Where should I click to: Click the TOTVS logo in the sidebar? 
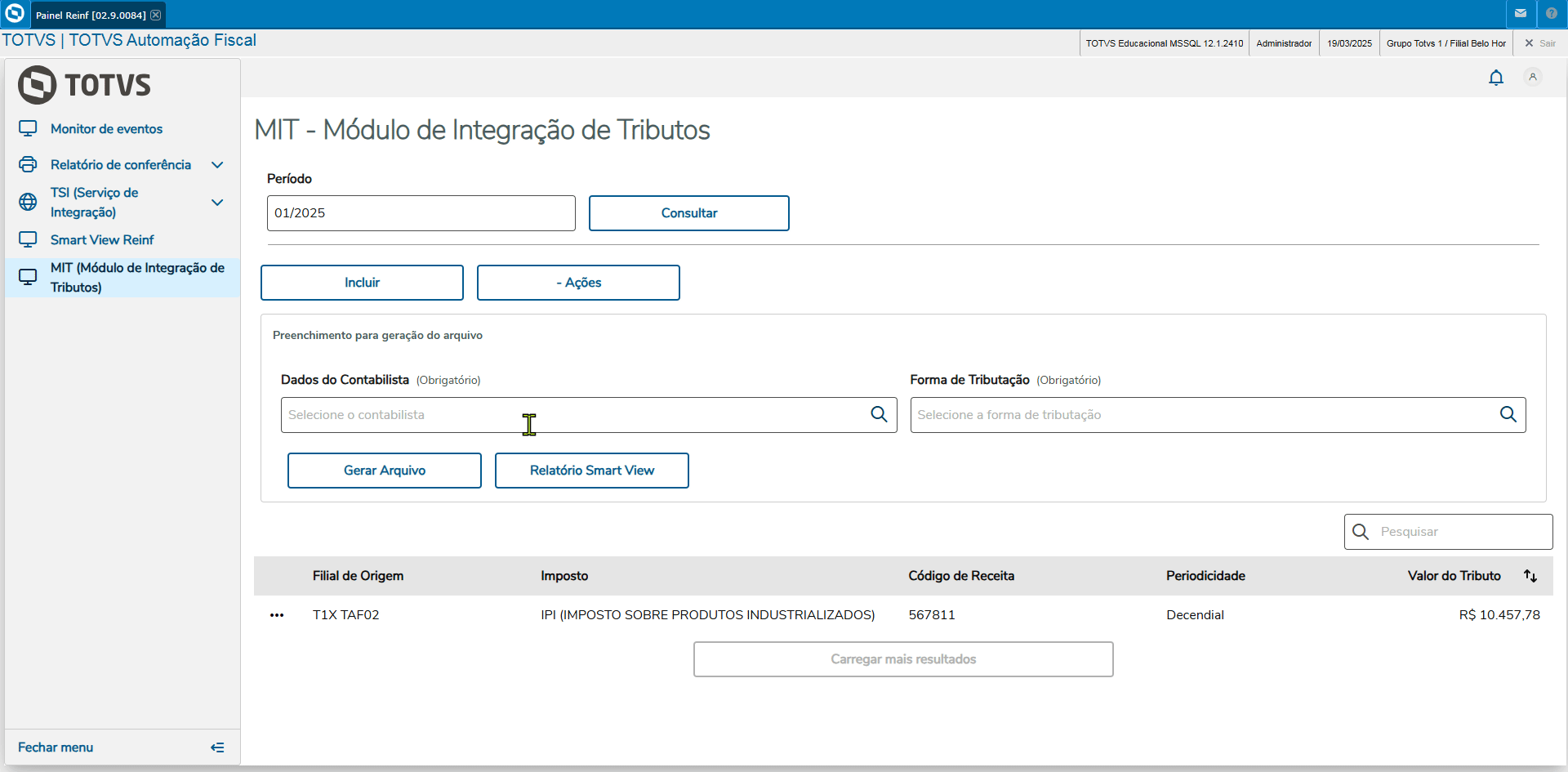(85, 85)
